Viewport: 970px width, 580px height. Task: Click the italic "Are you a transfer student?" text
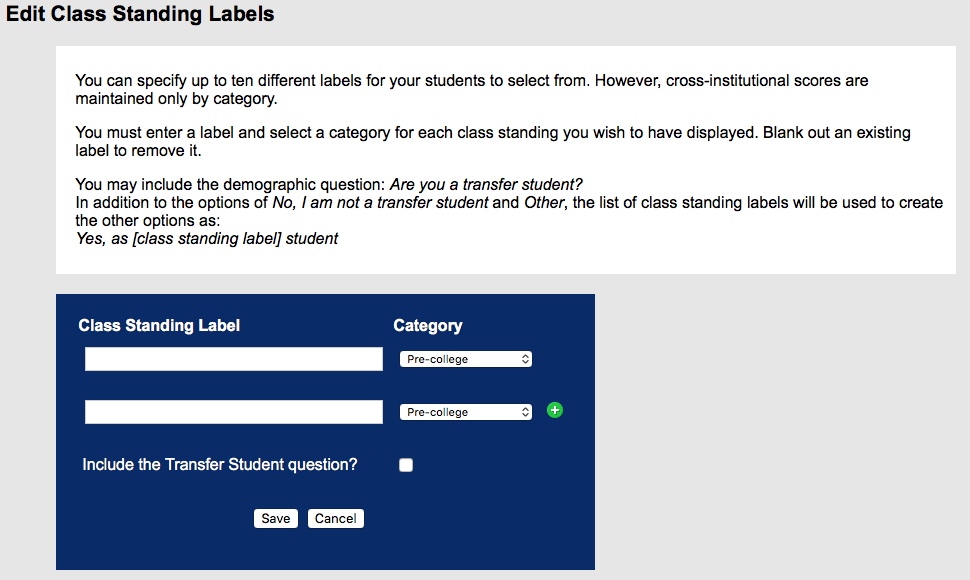click(x=486, y=184)
